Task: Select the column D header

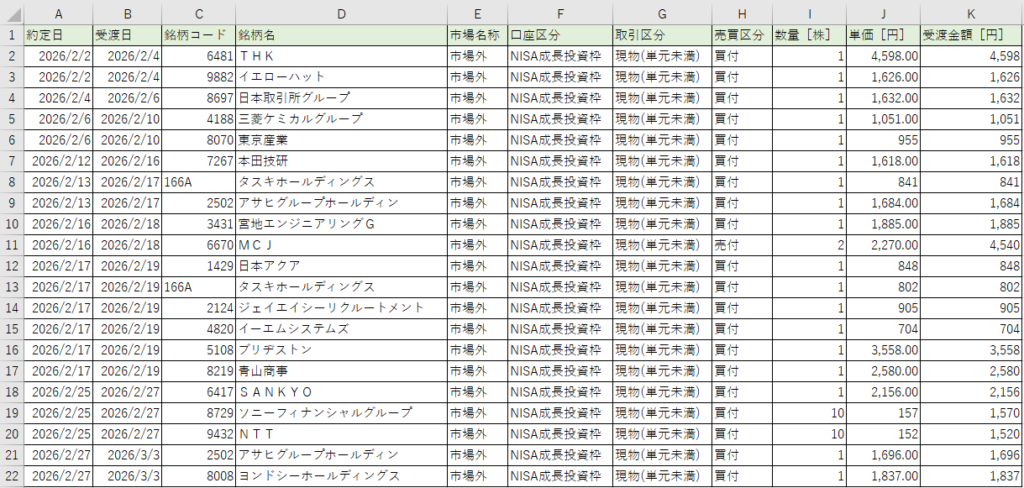Action: coord(340,13)
